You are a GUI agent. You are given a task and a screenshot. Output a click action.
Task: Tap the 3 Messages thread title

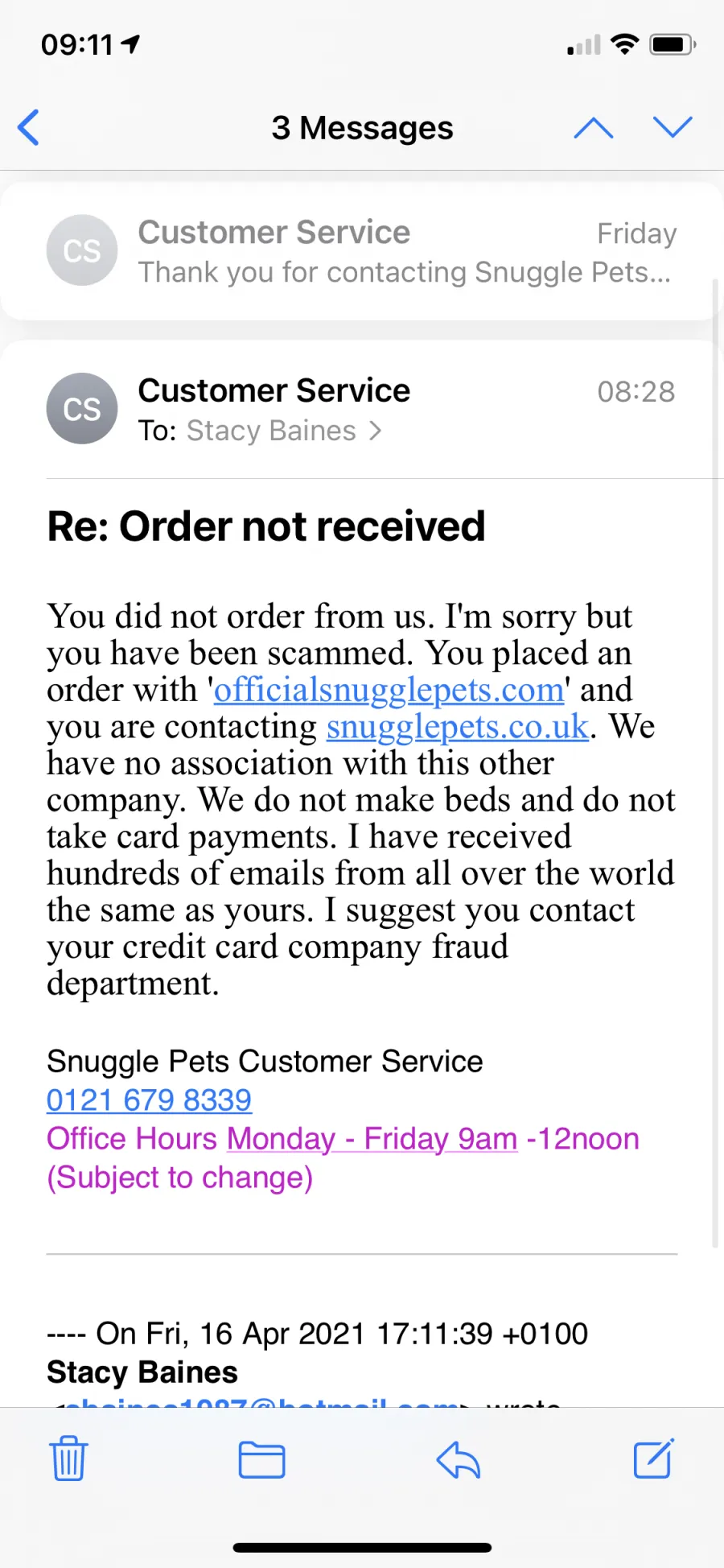[x=362, y=128]
